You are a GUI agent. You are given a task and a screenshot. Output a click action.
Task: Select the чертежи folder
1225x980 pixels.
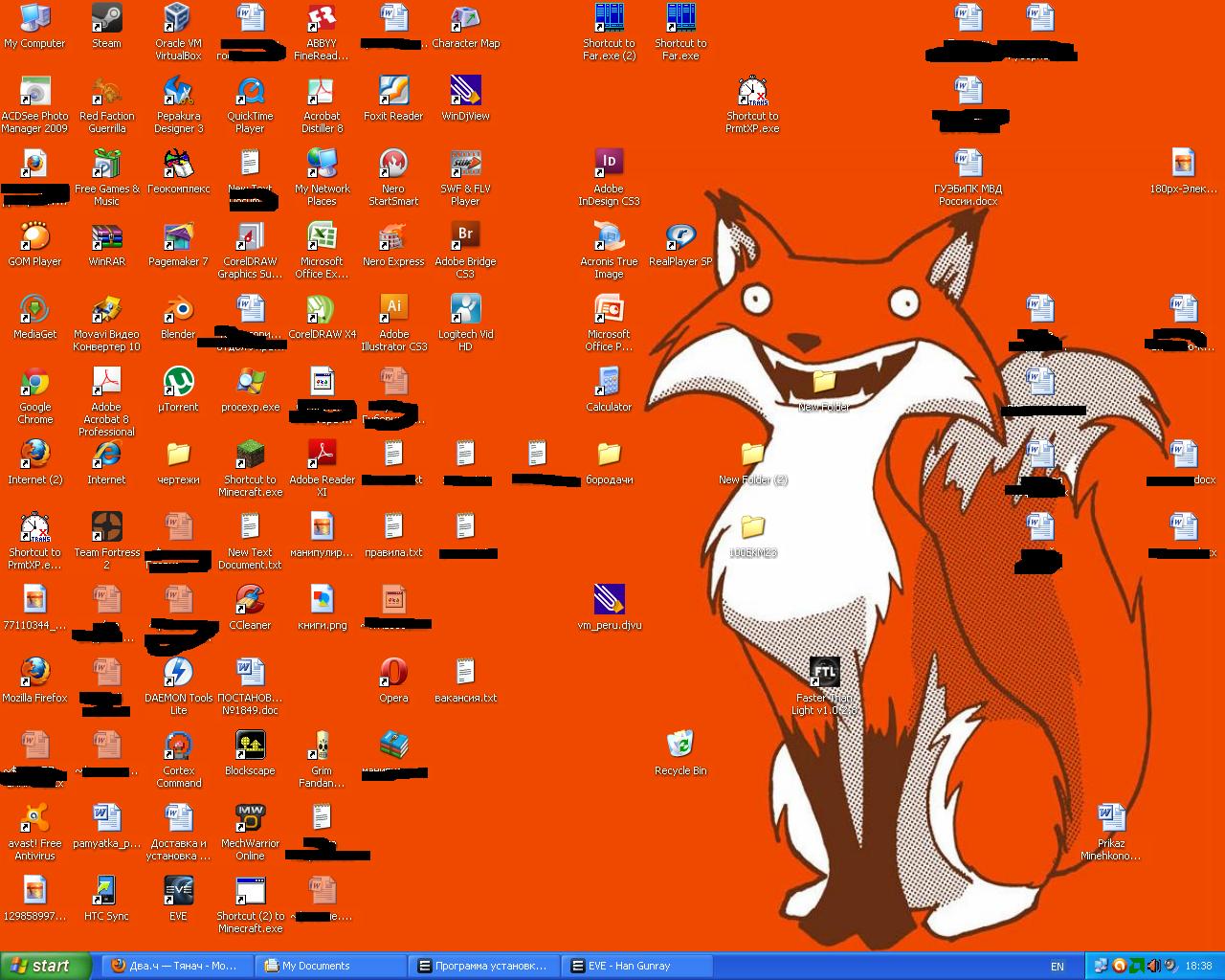tap(178, 463)
